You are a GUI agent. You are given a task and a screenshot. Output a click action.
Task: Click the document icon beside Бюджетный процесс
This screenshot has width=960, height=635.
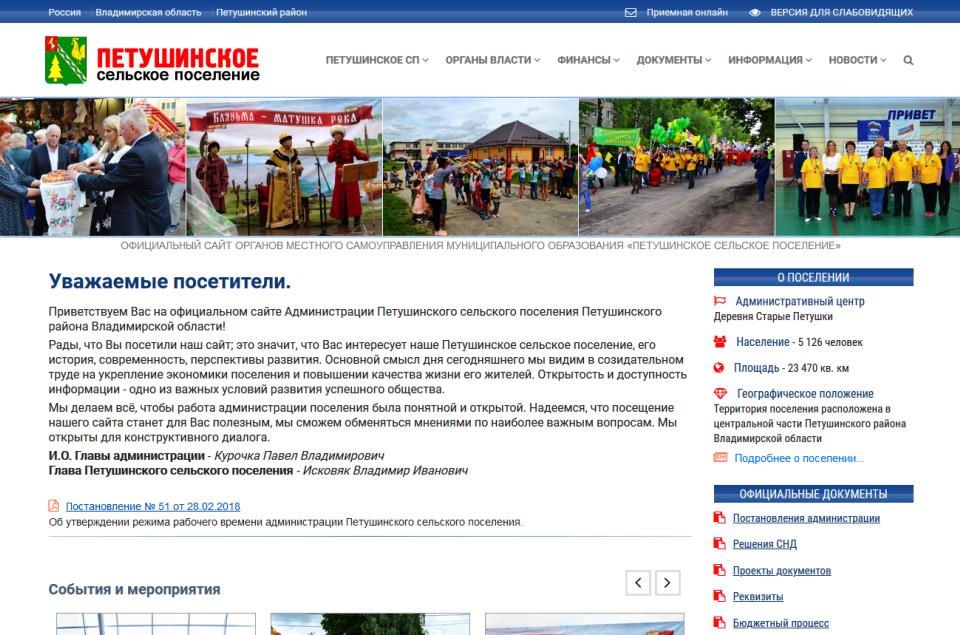pos(719,623)
